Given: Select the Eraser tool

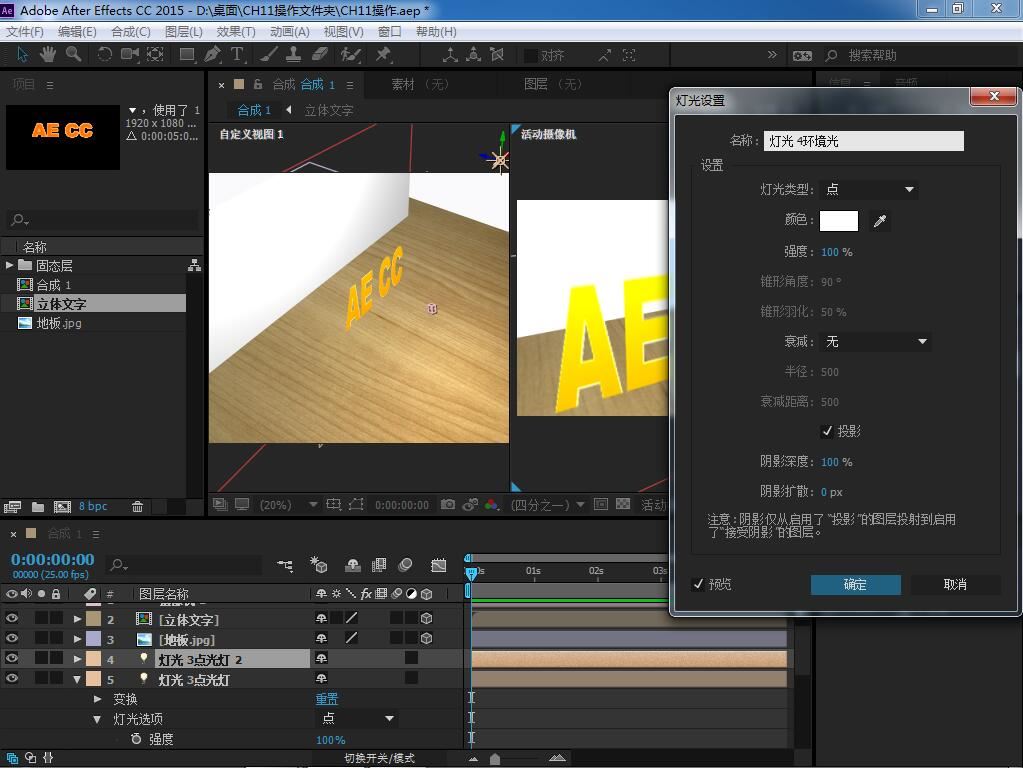Looking at the screenshot, I should click(x=320, y=55).
